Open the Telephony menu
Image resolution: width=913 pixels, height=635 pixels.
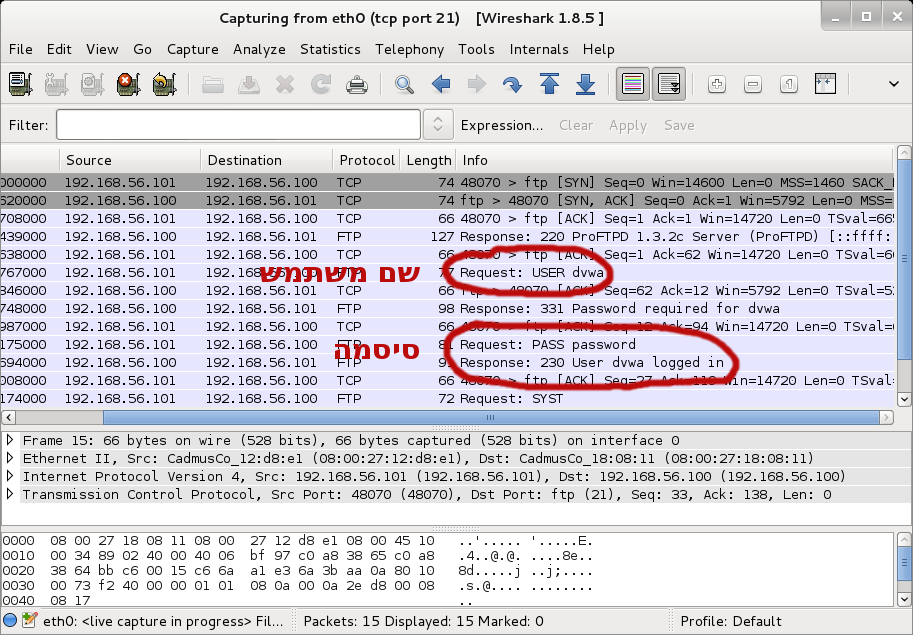pos(409,49)
